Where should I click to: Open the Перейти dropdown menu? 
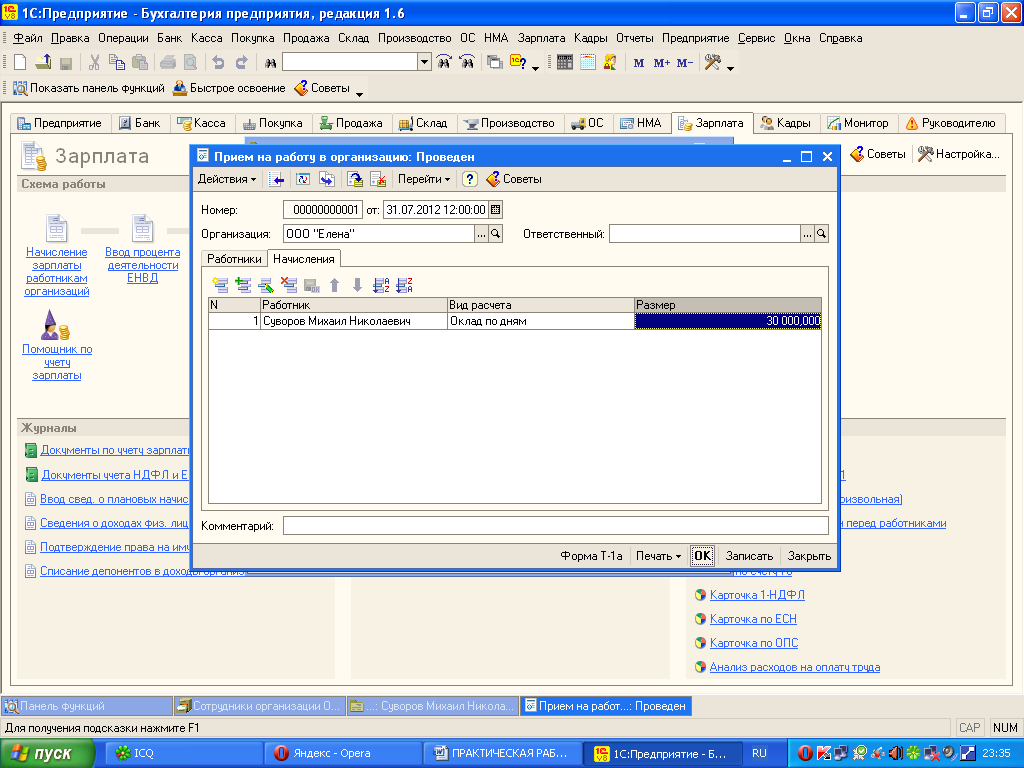(x=424, y=179)
